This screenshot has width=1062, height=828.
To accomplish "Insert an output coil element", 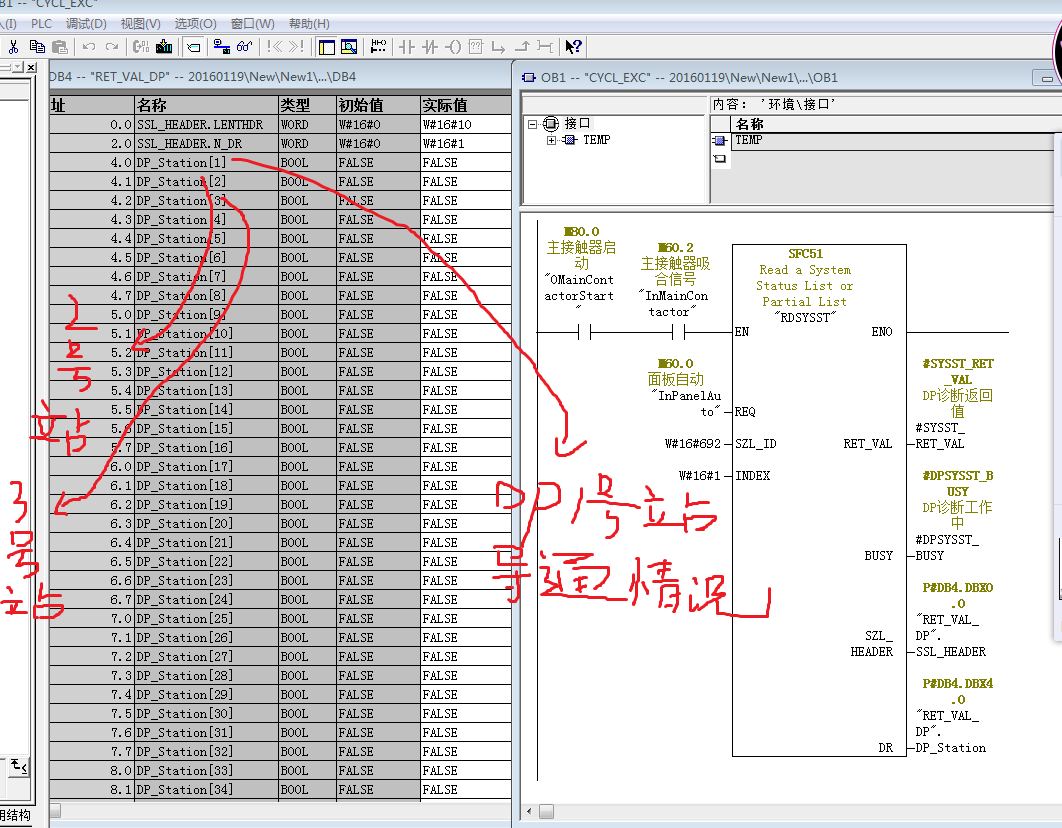I will (x=453, y=47).
